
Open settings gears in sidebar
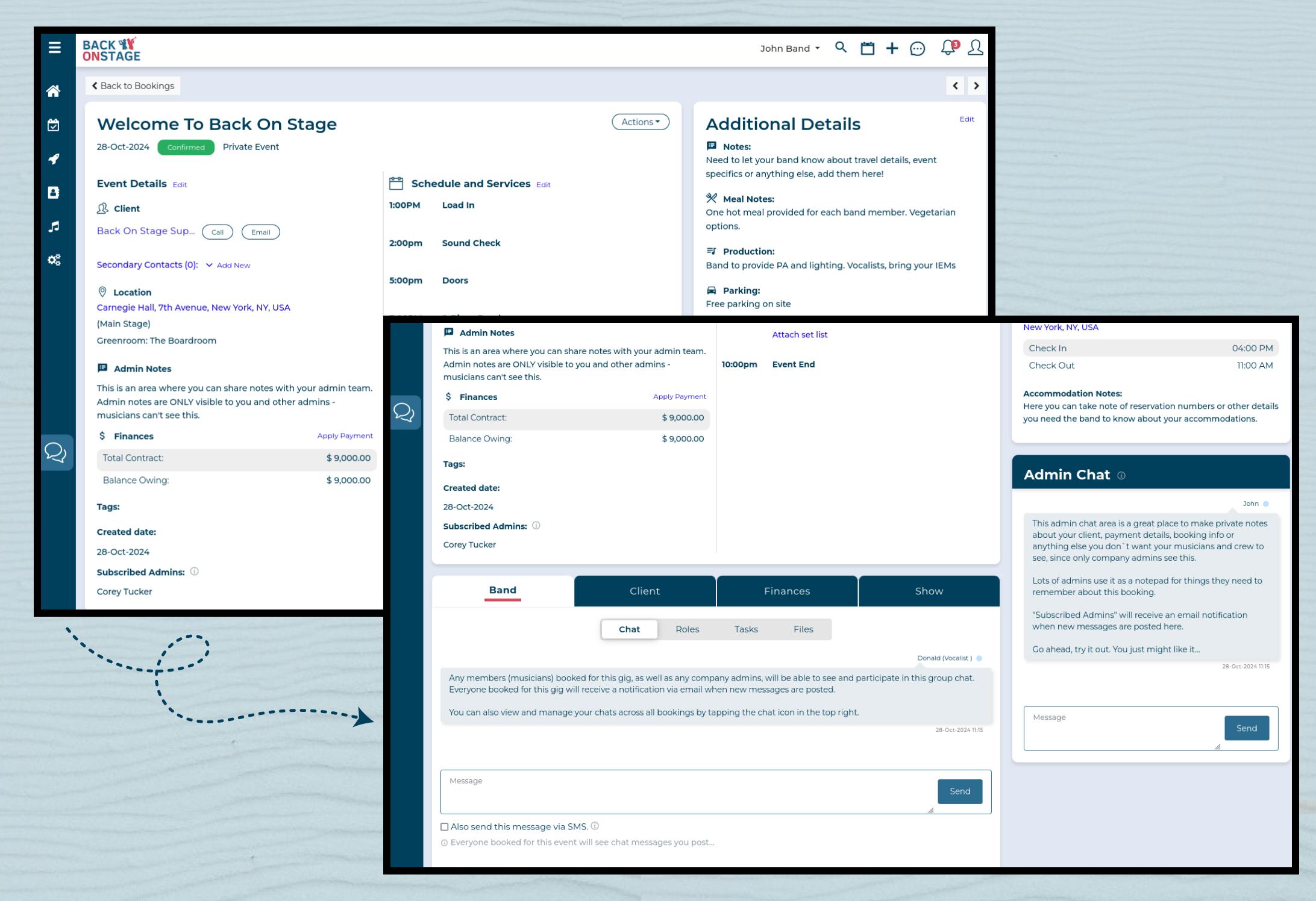click(54, 260)
